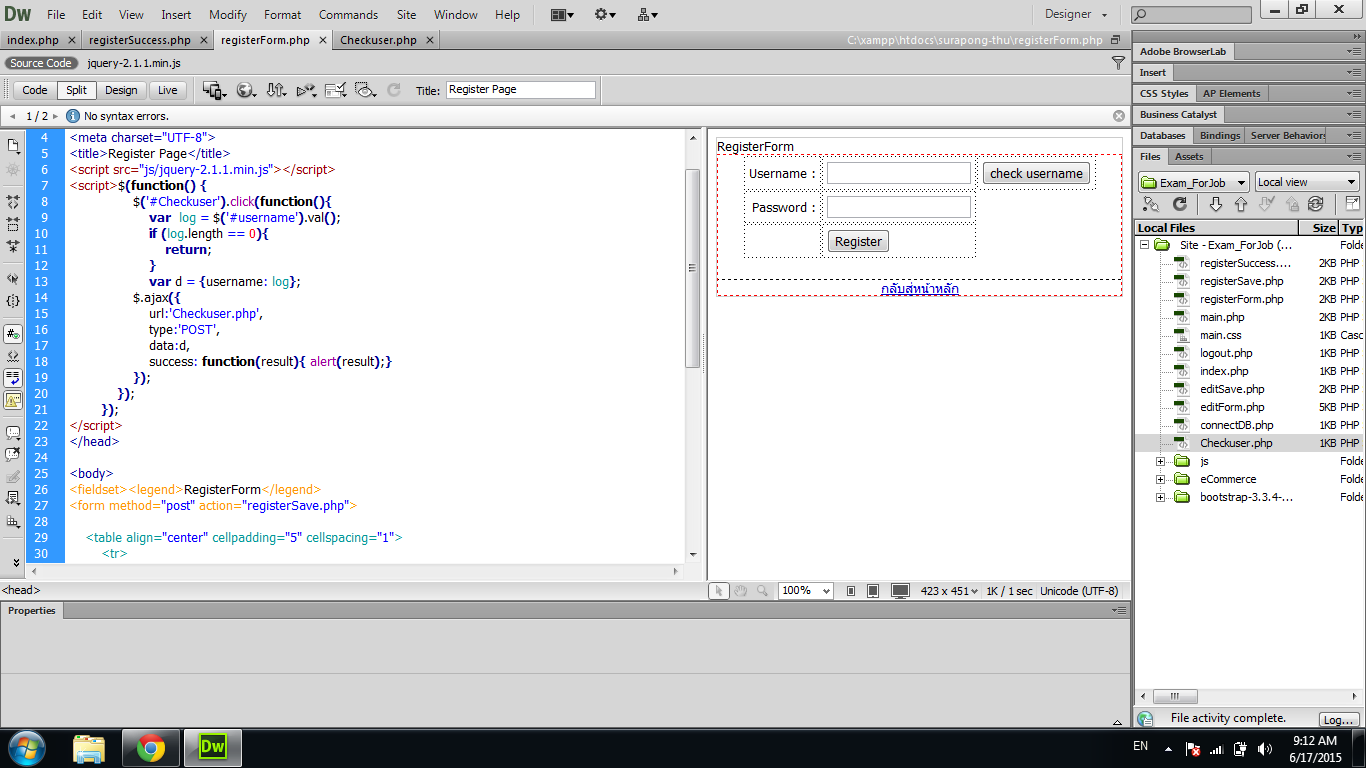Open the Multiscreen preview icon

click(x=215, y=90)
